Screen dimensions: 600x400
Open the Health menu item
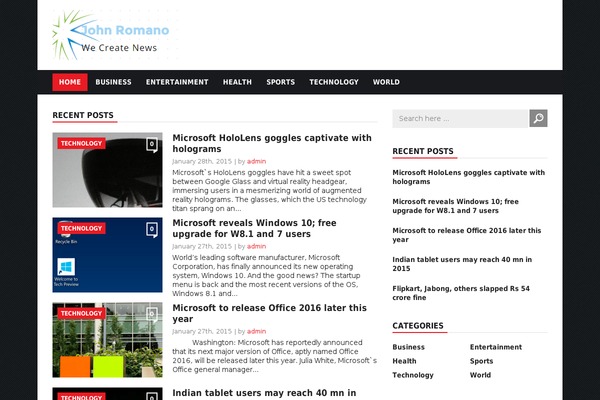[237, 82]
